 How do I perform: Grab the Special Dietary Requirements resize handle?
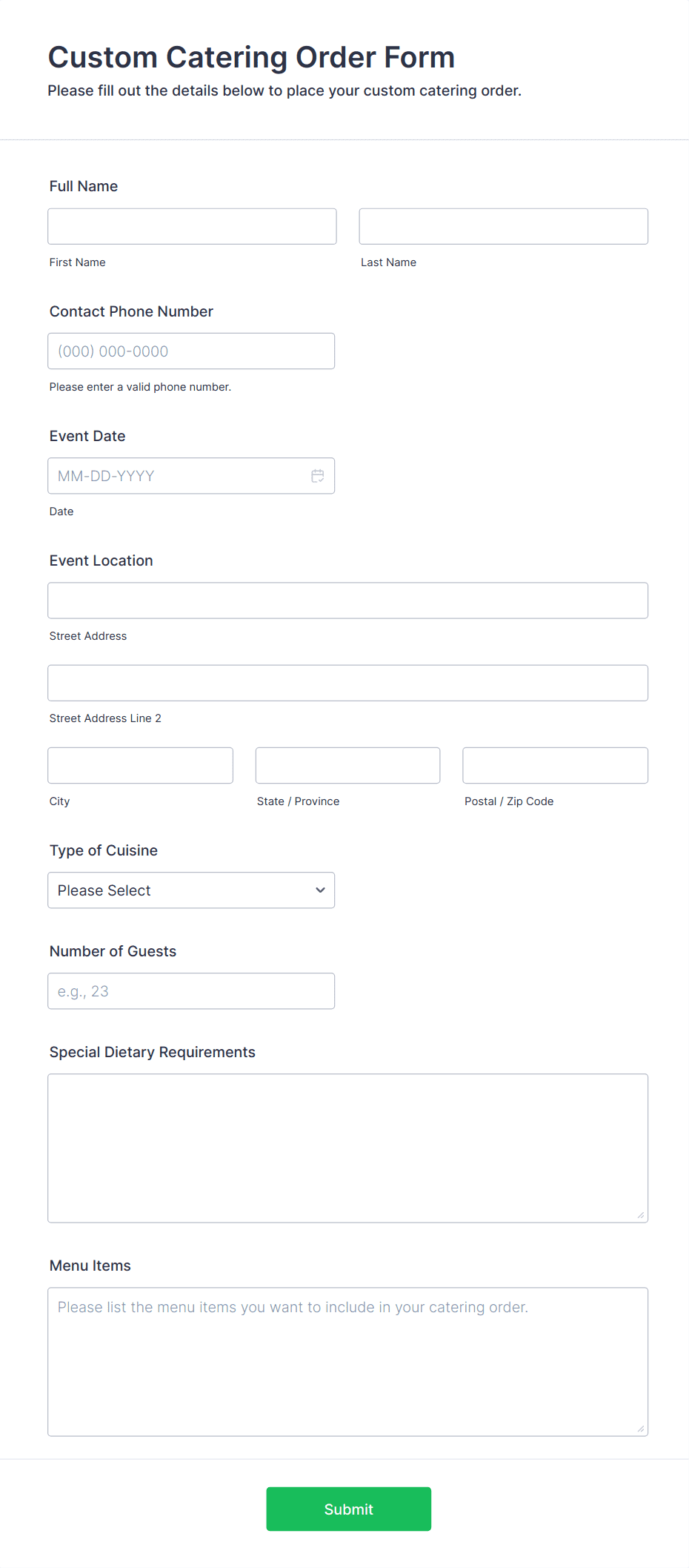[x=641, y=1215]
